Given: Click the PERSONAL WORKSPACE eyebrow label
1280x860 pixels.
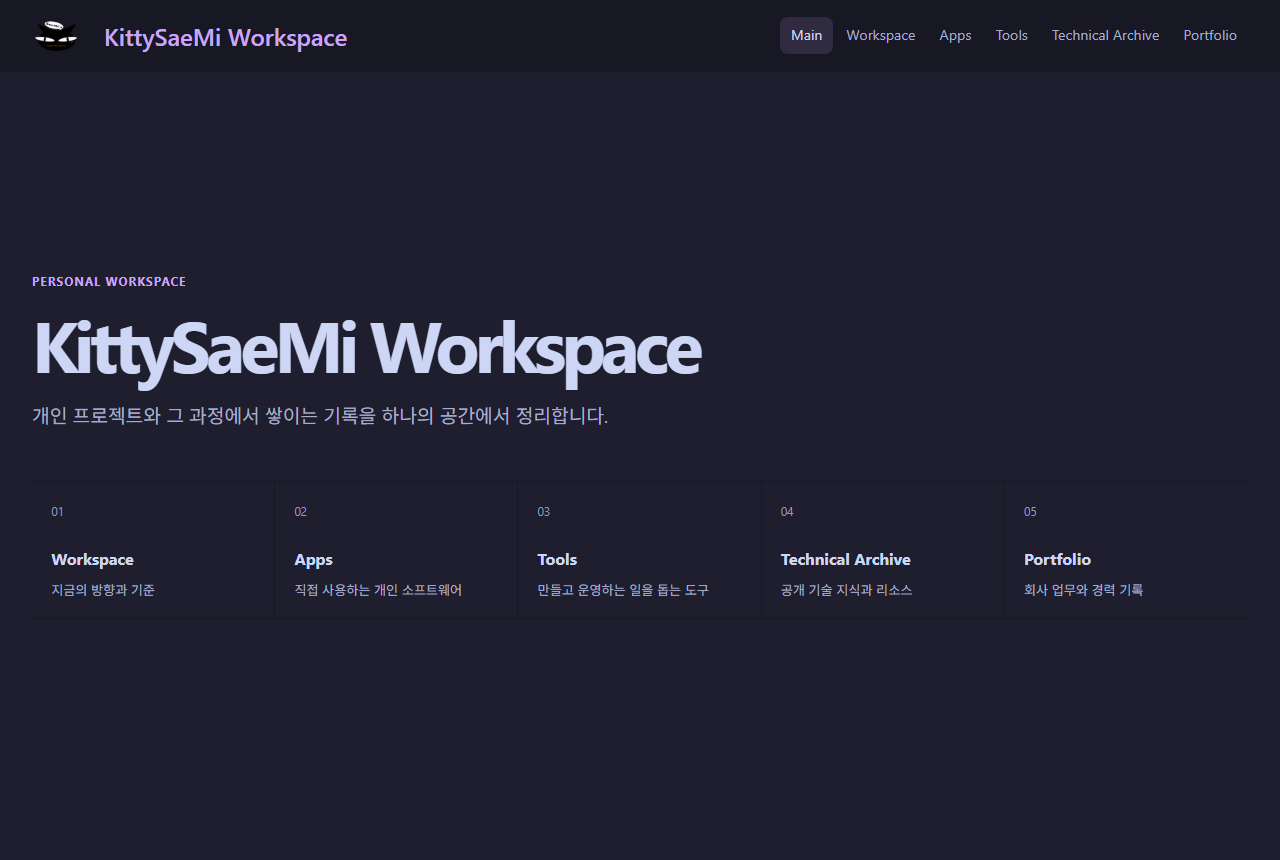Looking at the screenshot, I should [x=109, y=282].
